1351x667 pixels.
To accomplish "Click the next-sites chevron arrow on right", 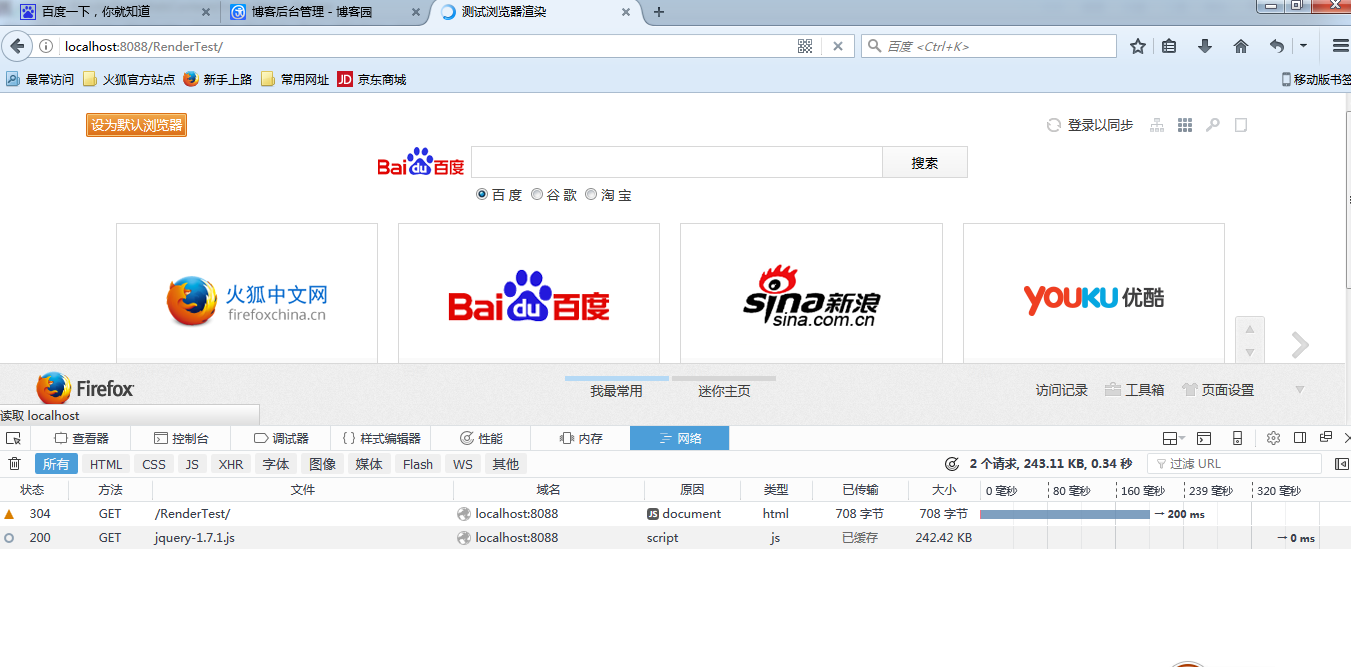I will point(1300,345).
